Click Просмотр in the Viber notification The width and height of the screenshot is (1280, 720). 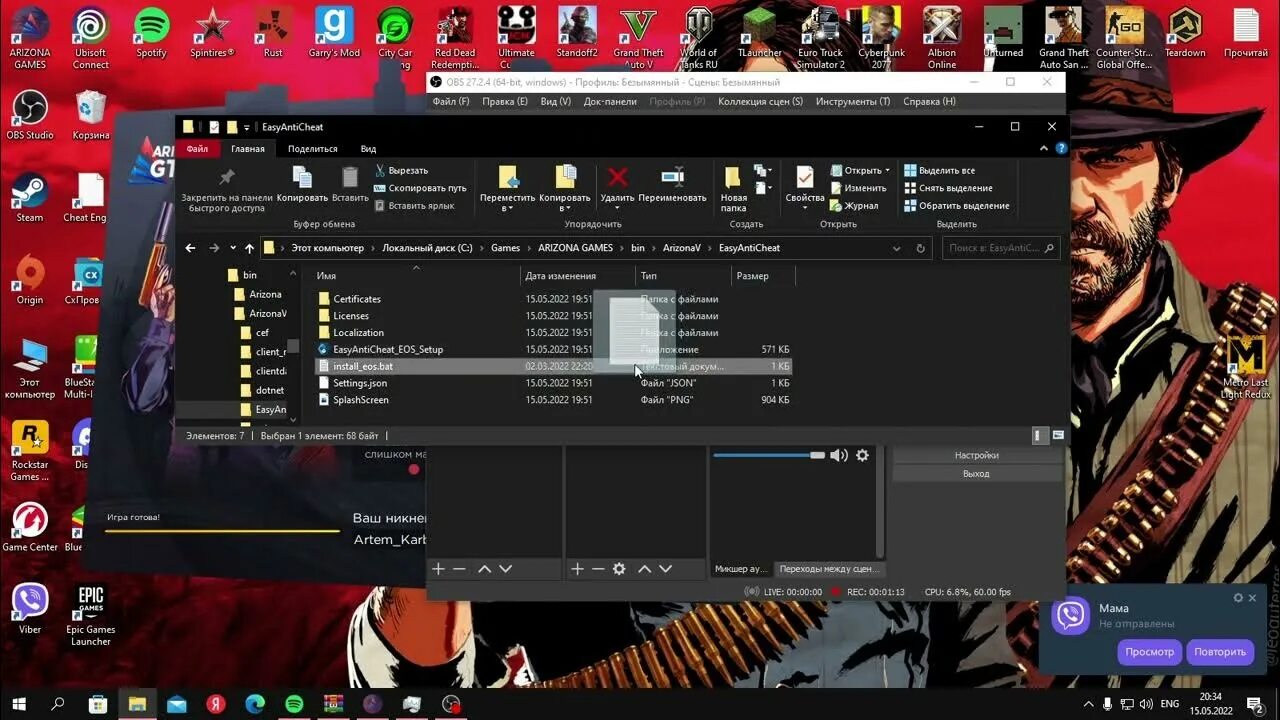[x=1150, y=652]
